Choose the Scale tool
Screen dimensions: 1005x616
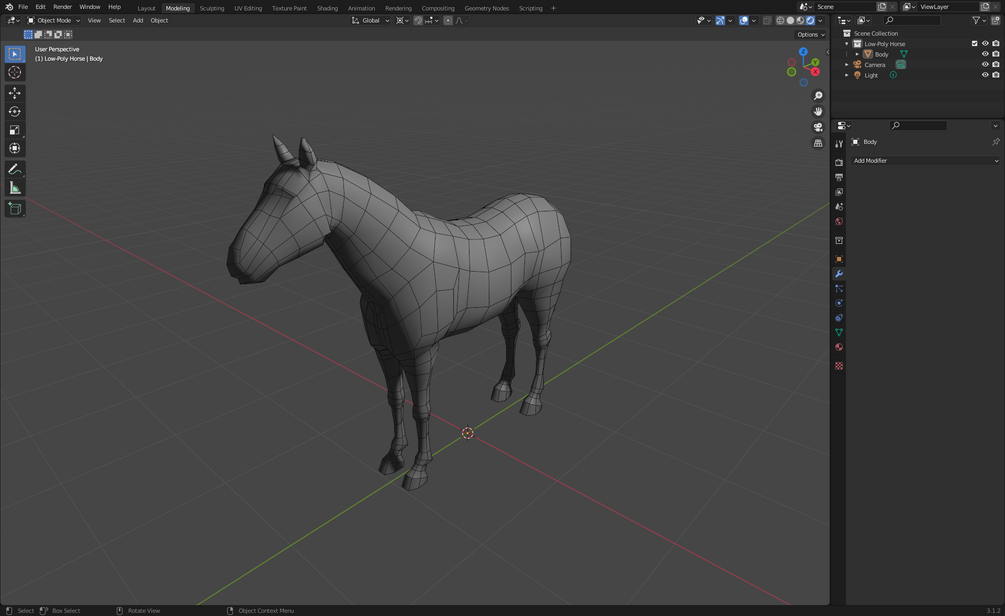point(14,130)
